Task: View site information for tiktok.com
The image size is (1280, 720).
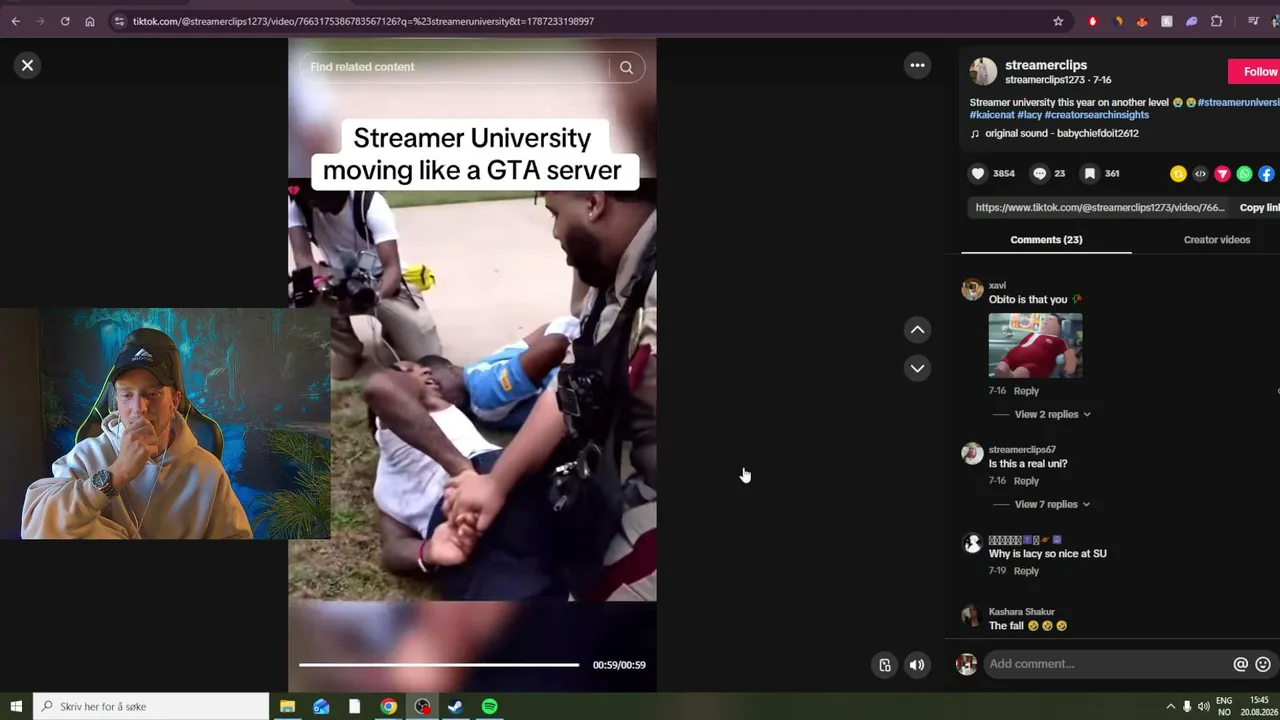Action: (120, 21)
